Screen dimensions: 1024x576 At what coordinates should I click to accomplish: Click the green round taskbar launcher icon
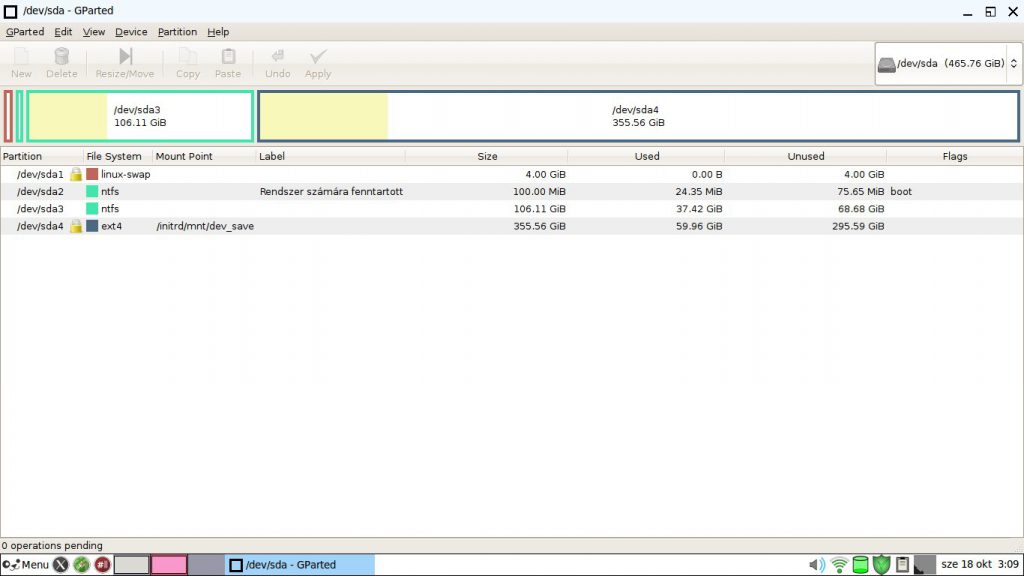click(81, 564)
